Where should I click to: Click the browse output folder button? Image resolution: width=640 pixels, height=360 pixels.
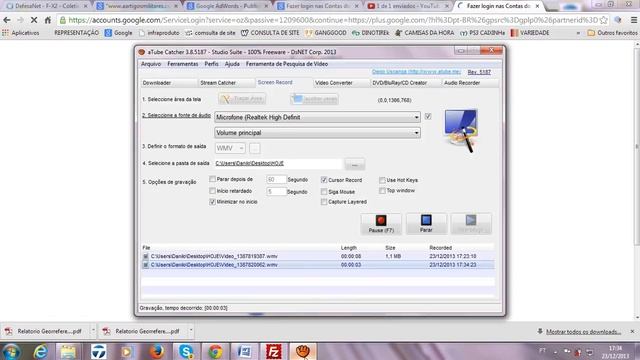pos(355,164)
